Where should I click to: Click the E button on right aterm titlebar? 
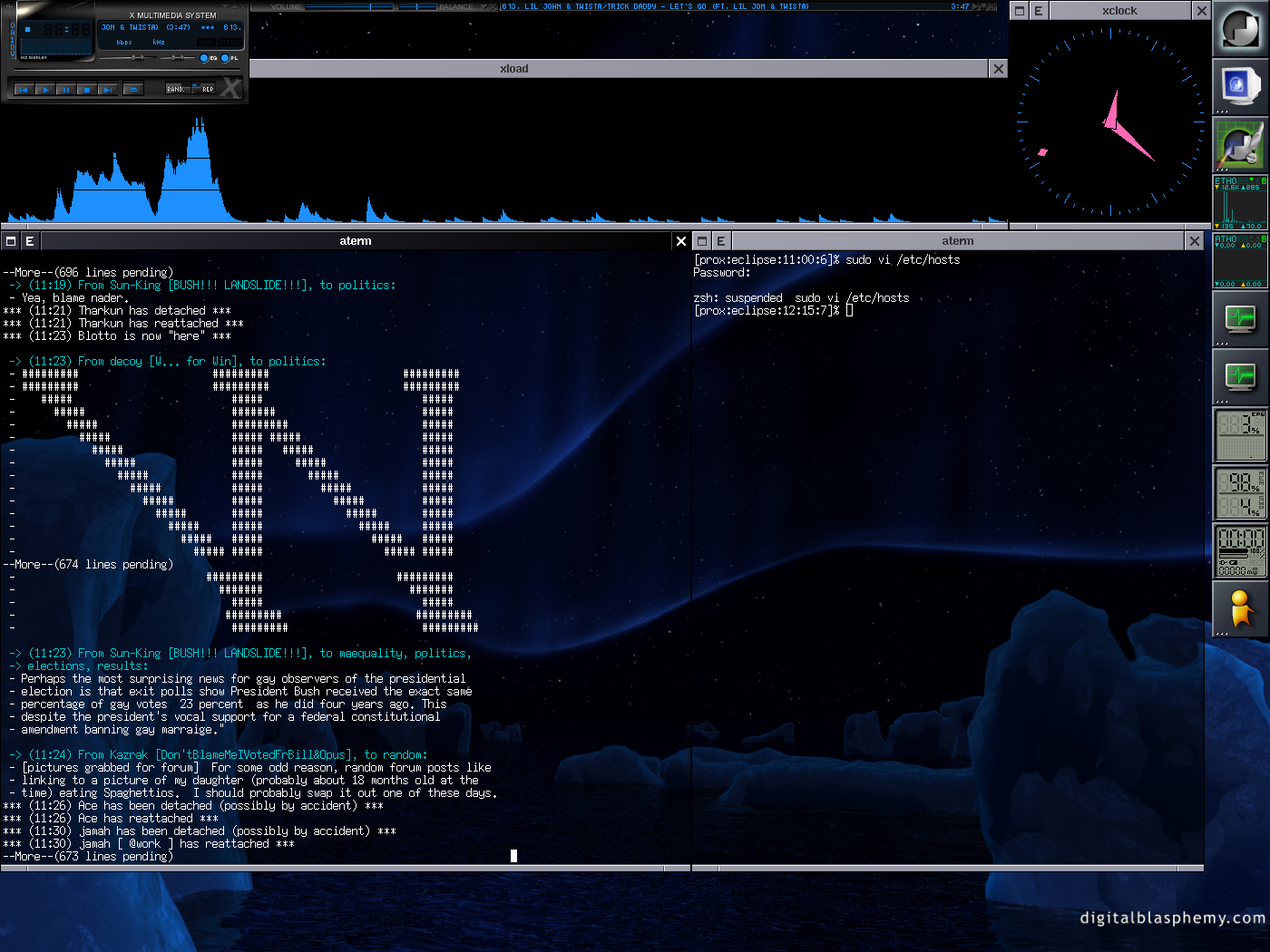721,241
